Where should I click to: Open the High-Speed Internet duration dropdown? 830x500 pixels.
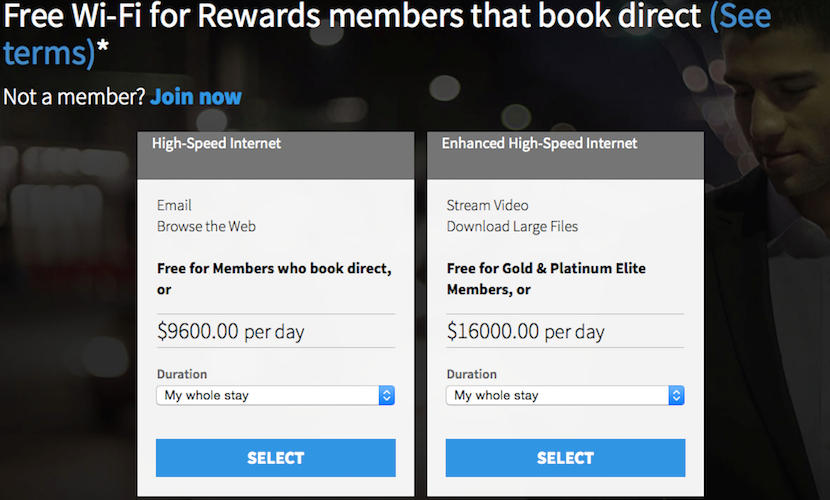coord(267,396)
